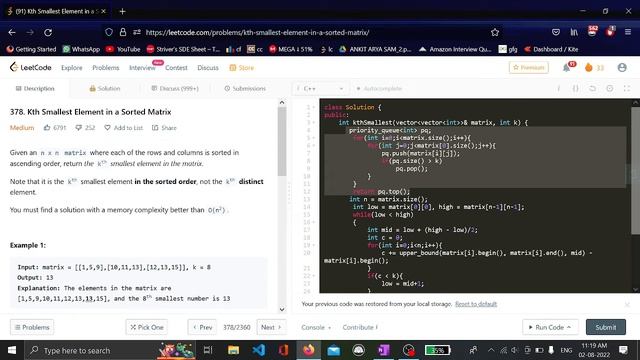Click the curly braces format icon
Screen dimensions: 640x360
[576, 89]
